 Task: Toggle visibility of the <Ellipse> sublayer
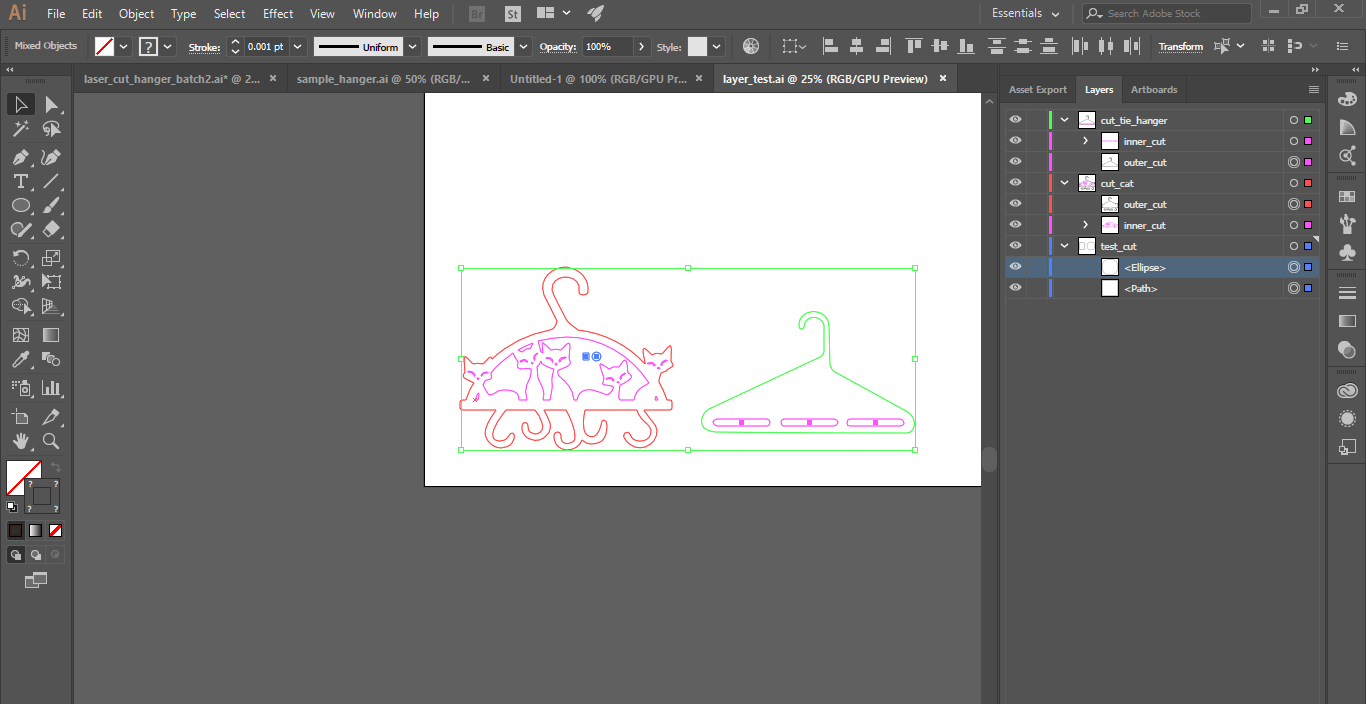point(1016,267)
